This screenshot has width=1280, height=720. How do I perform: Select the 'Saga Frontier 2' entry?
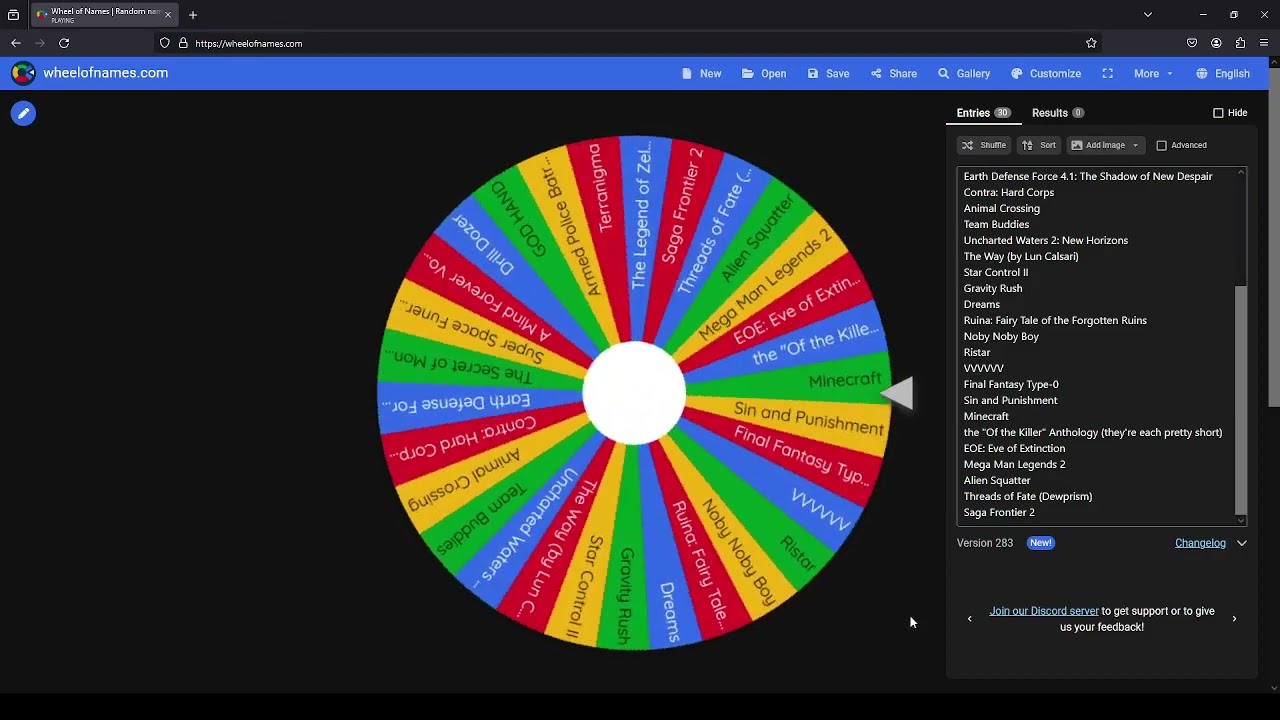coord(998,512)
